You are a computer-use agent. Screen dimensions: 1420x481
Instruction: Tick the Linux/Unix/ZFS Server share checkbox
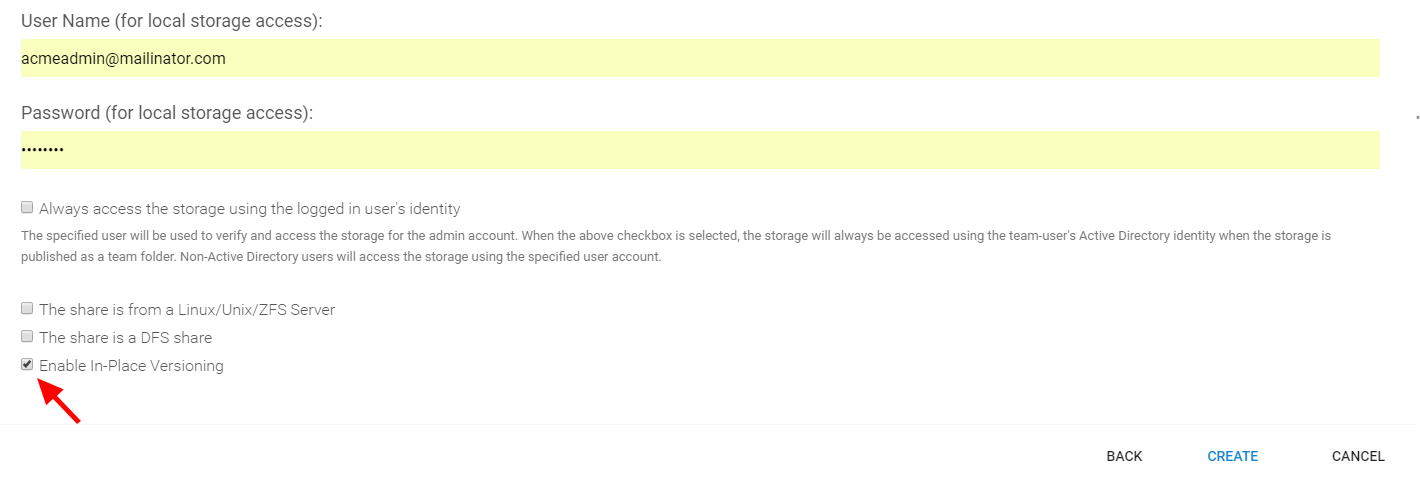tap(27, 308)
